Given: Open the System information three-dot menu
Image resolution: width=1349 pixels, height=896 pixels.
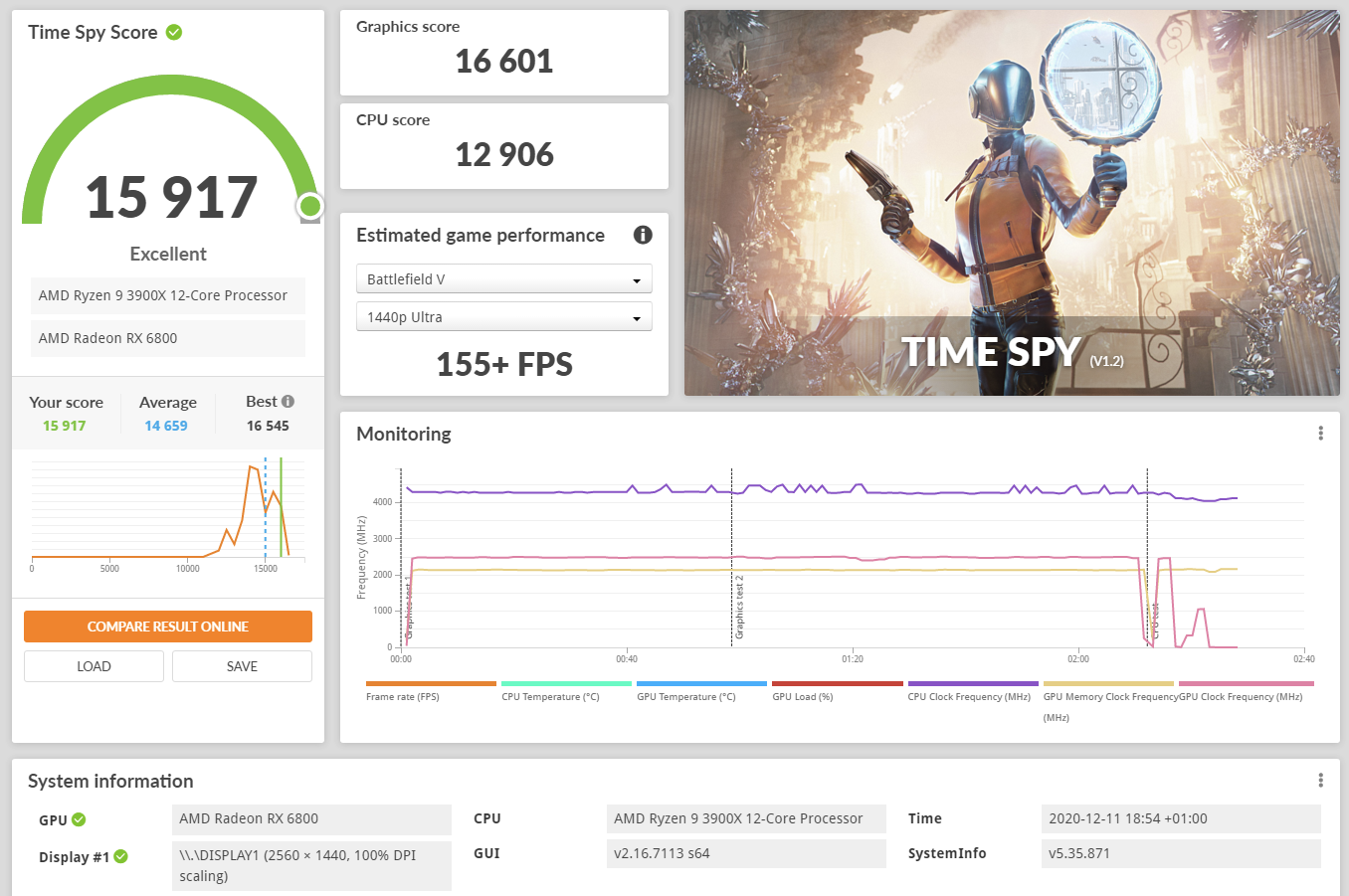Looking at the screenshot, I should pyautogui.click(x=1320, y=781).
